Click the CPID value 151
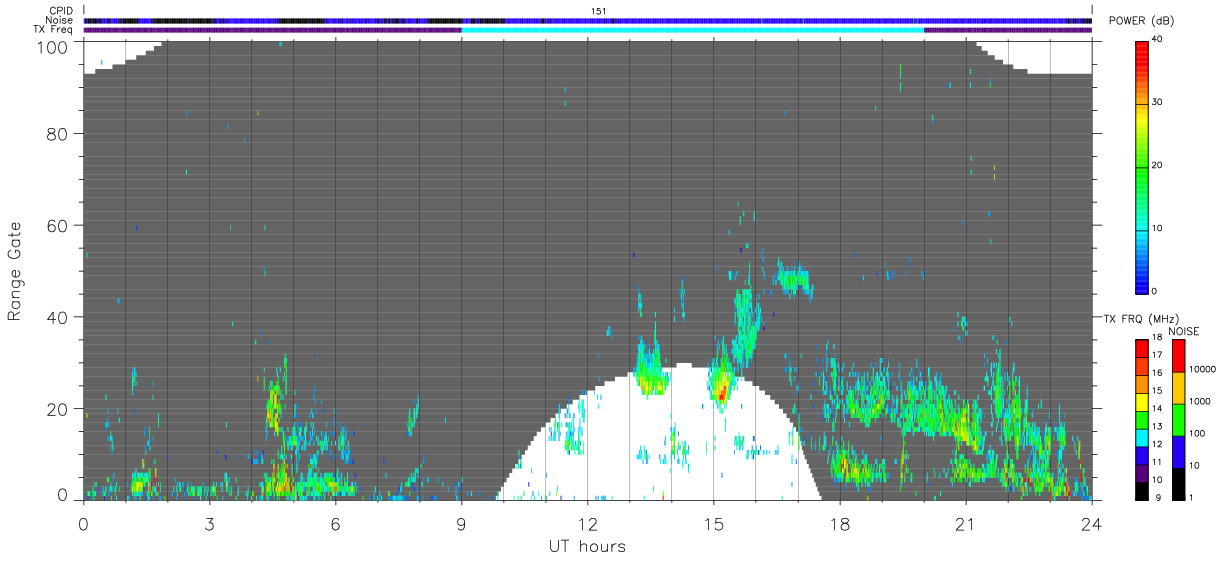The width and height of the screenshot is (1228, 567). point(599,11)
